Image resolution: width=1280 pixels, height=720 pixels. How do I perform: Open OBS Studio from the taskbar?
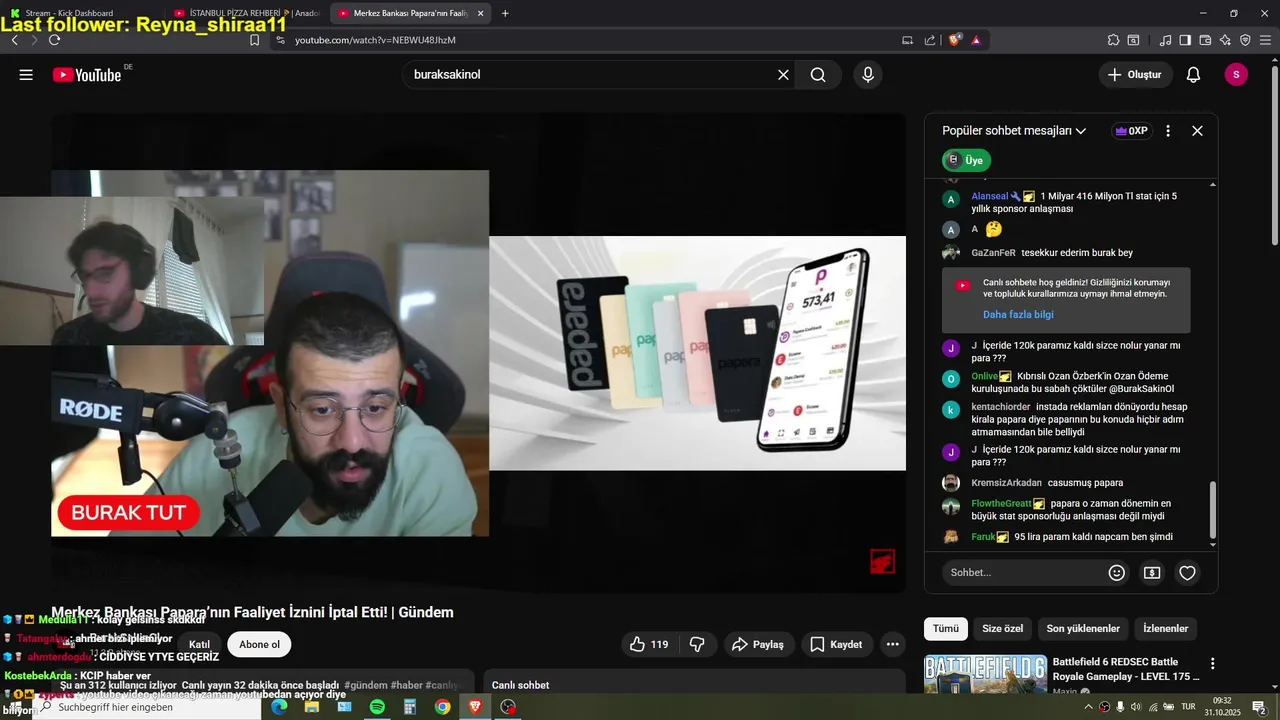pyautogui.click(x=508, y=707)
